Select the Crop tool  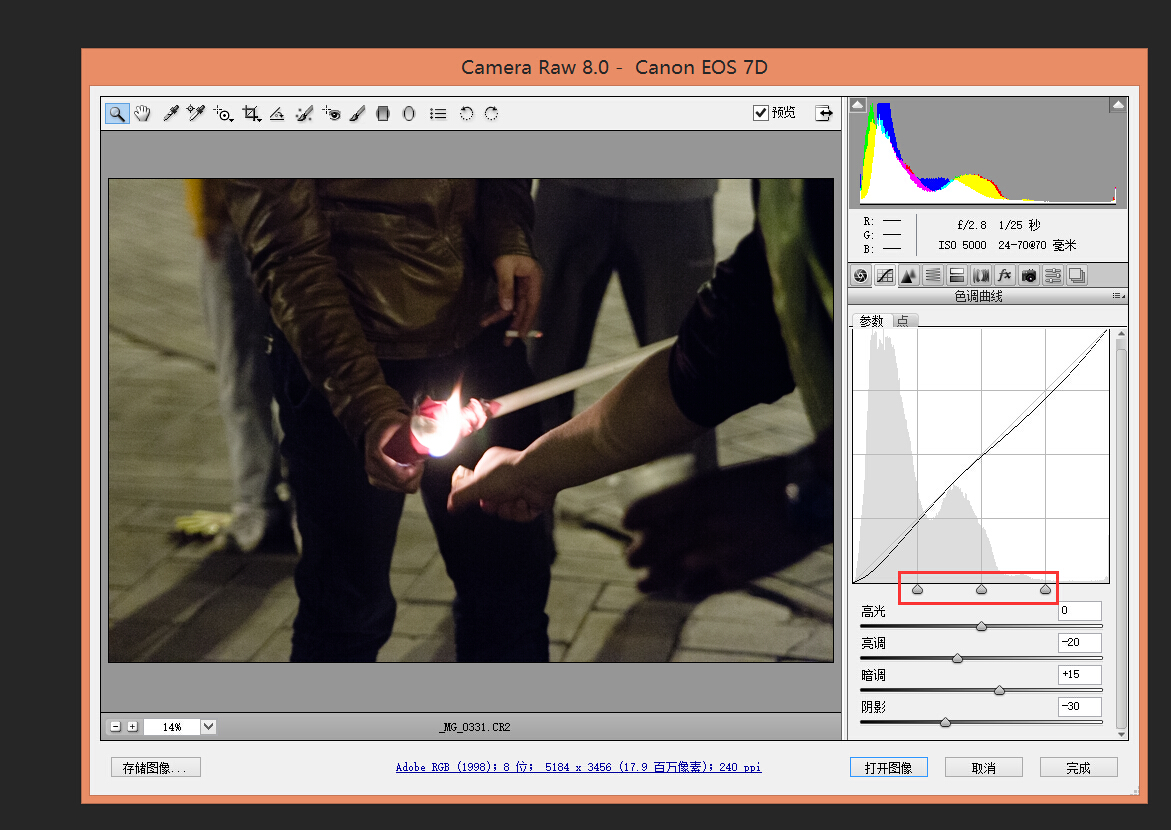tap(251, 114)
